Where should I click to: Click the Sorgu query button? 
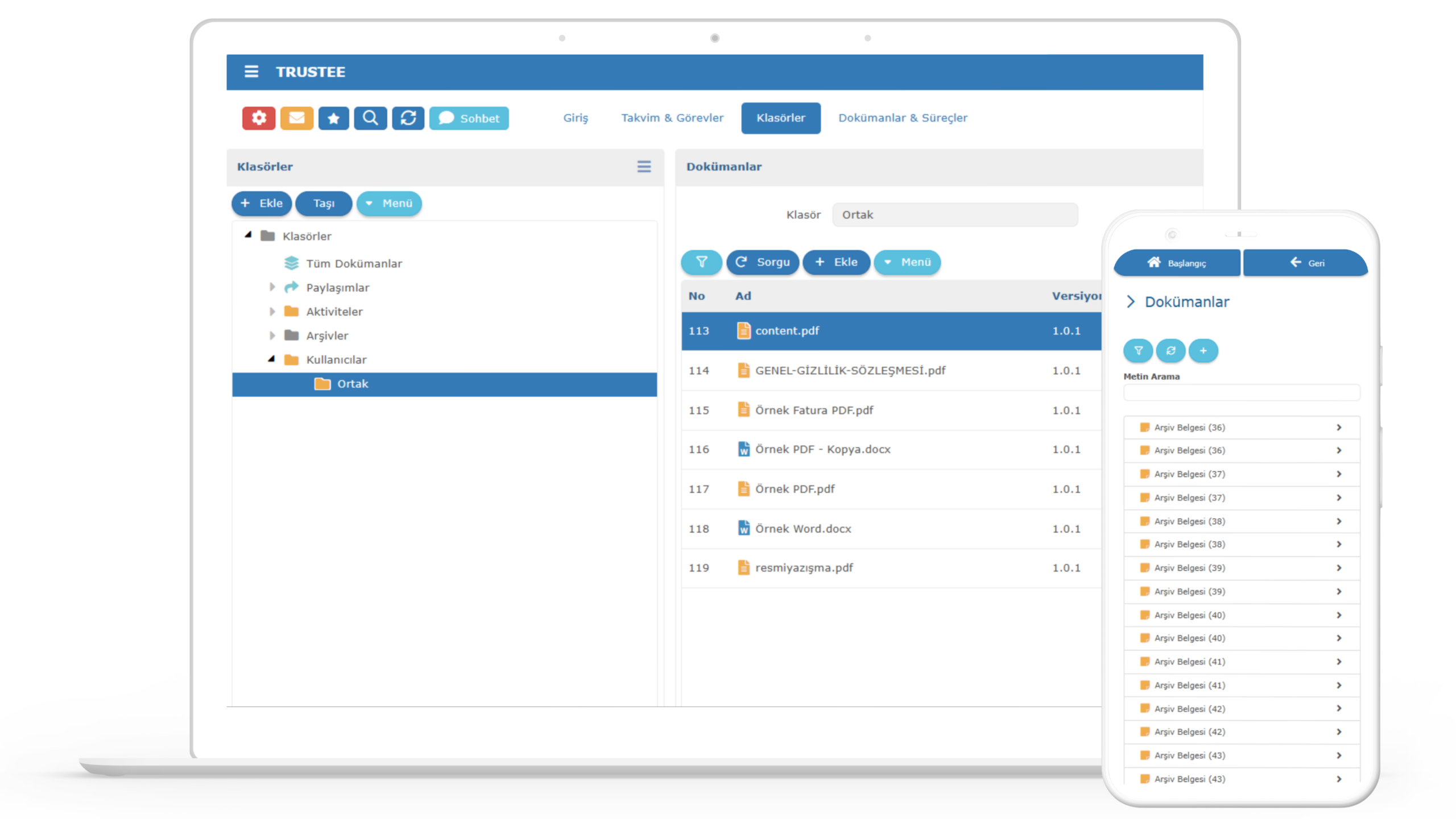763,262
